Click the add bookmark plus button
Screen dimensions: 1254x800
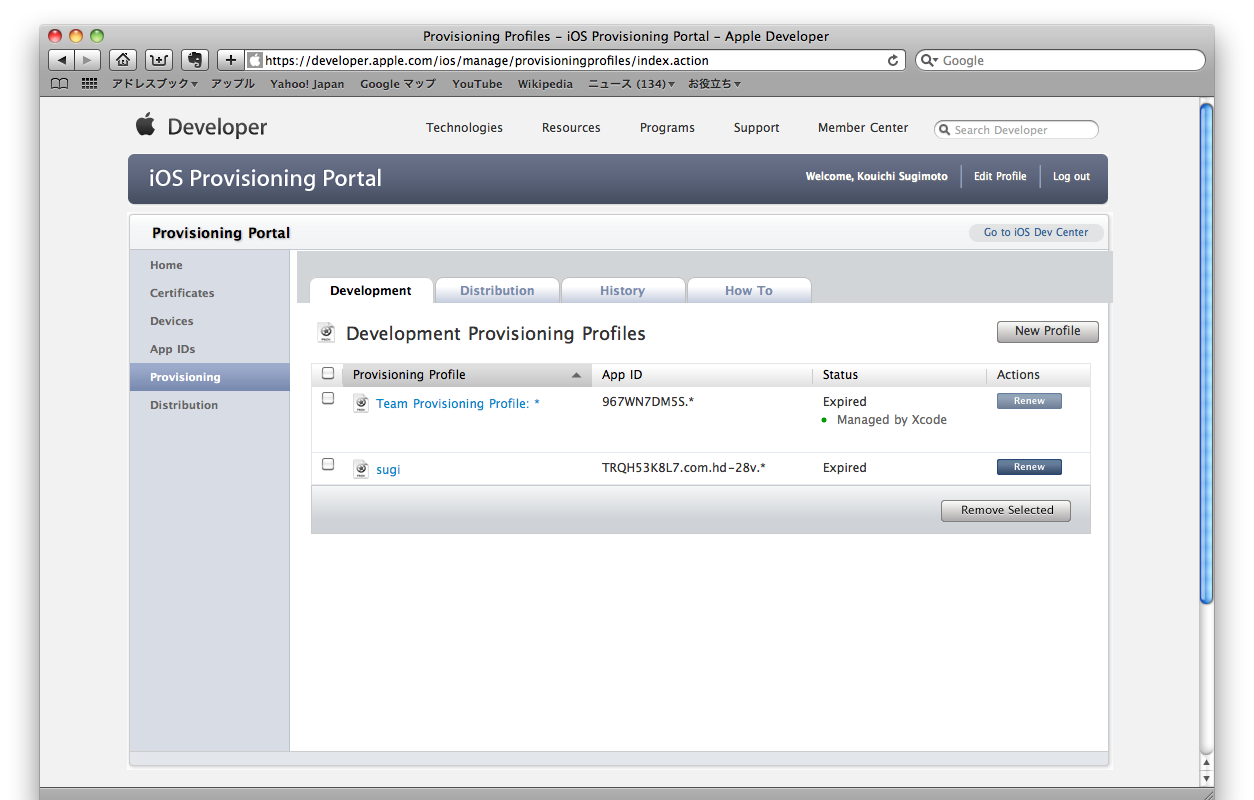click(x=230, y=60)
